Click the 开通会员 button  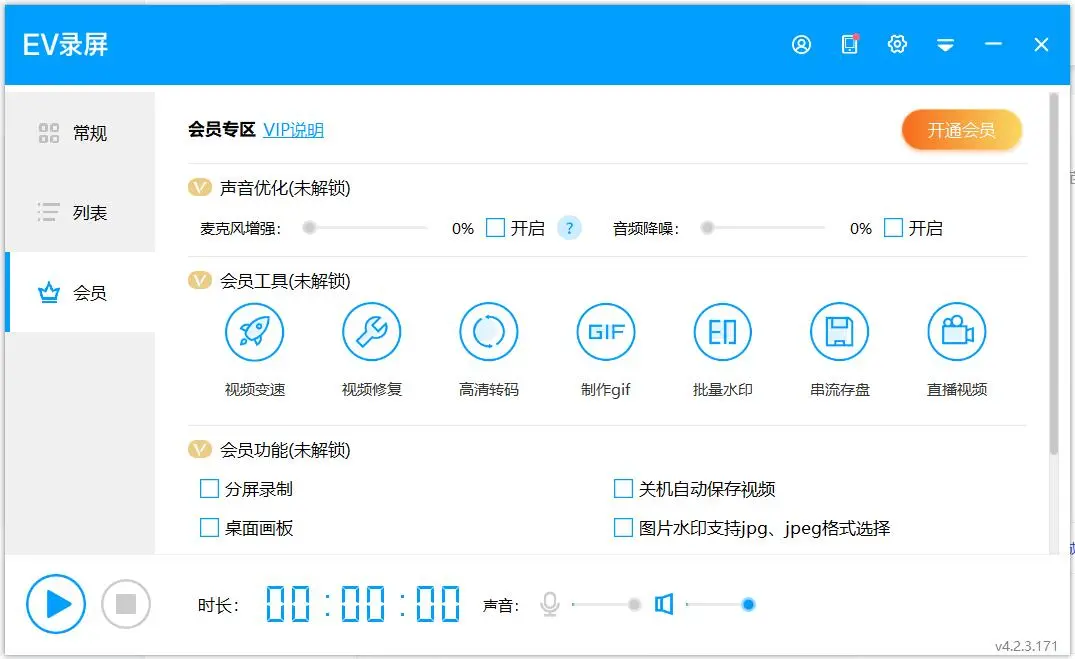coord(961,131)
